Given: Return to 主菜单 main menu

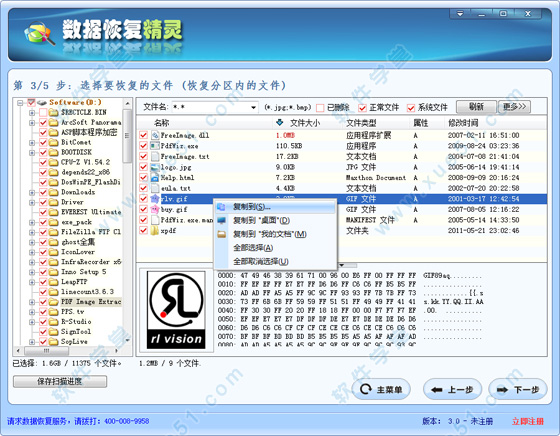Looking at the screenshot, I should [381, 390].
